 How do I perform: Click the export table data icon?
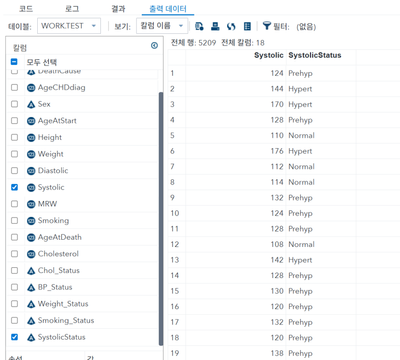pyautogui.click(x=199, y=26)
